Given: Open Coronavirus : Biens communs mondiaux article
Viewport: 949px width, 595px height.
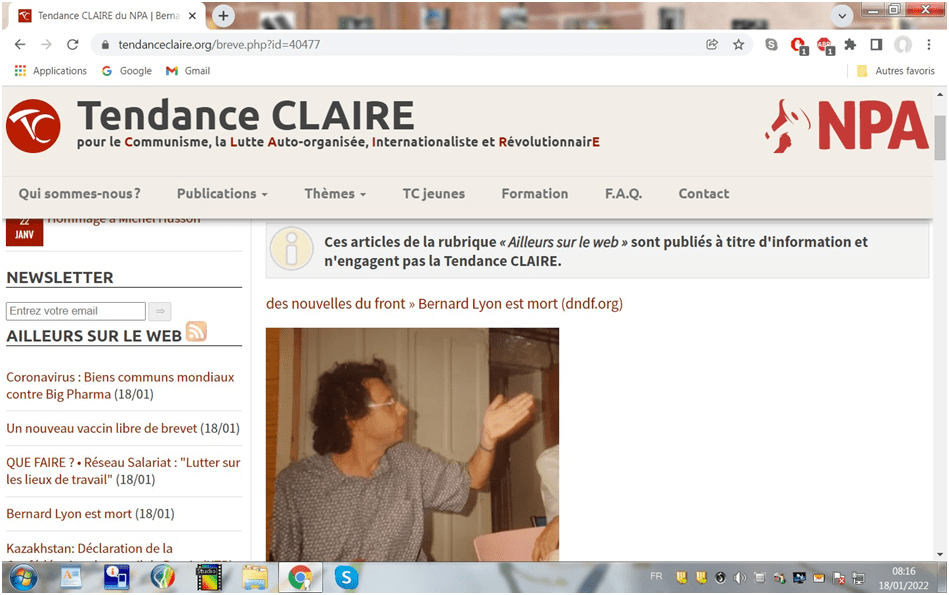Looking at the screenshot, I should (120, 386).
